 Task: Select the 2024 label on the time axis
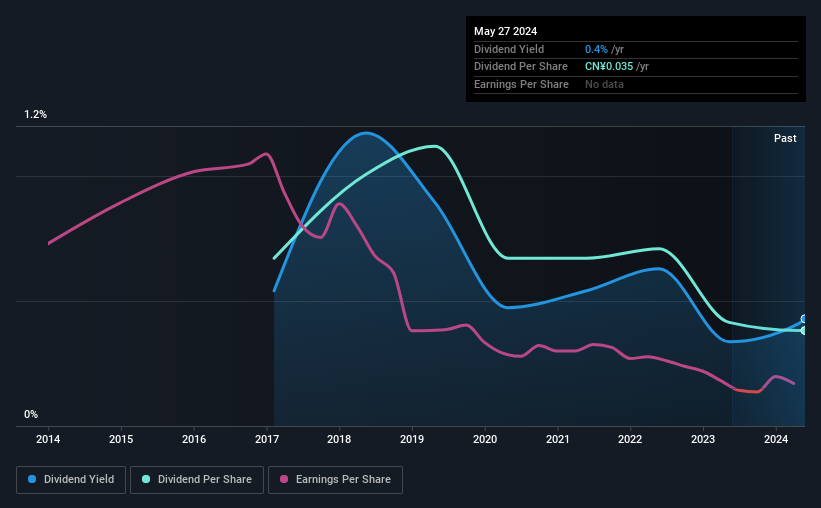click(x=775, y=439)
